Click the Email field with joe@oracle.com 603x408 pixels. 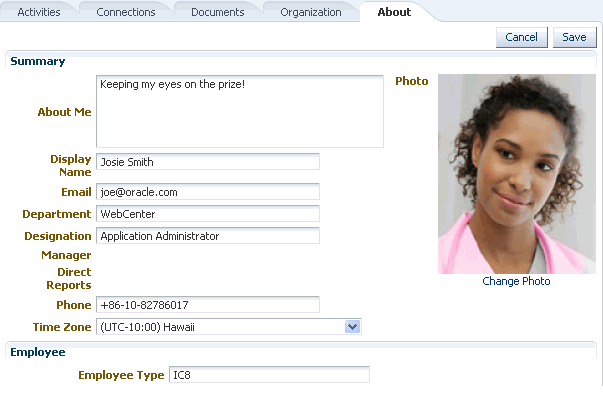tap(208, 192)
